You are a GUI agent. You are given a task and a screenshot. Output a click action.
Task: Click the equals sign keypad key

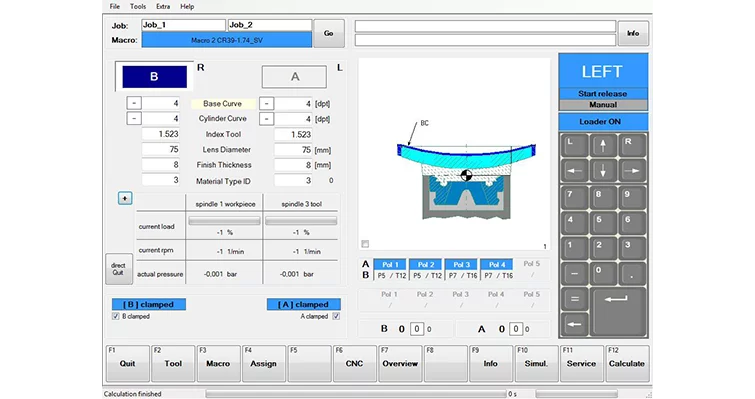[574, 299]
